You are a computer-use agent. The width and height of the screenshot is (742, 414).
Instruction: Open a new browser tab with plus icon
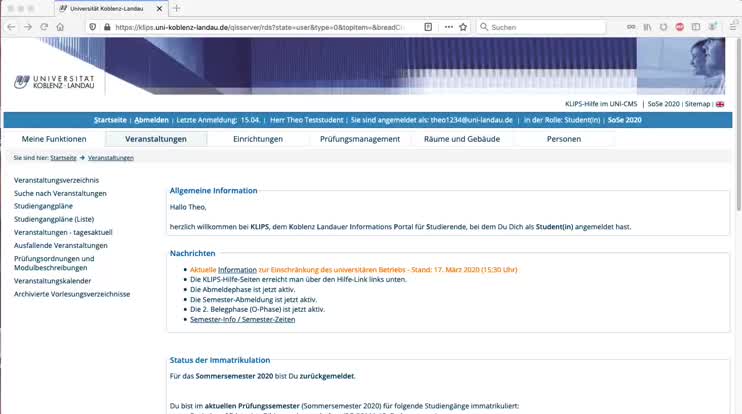(x=177, y=8)
